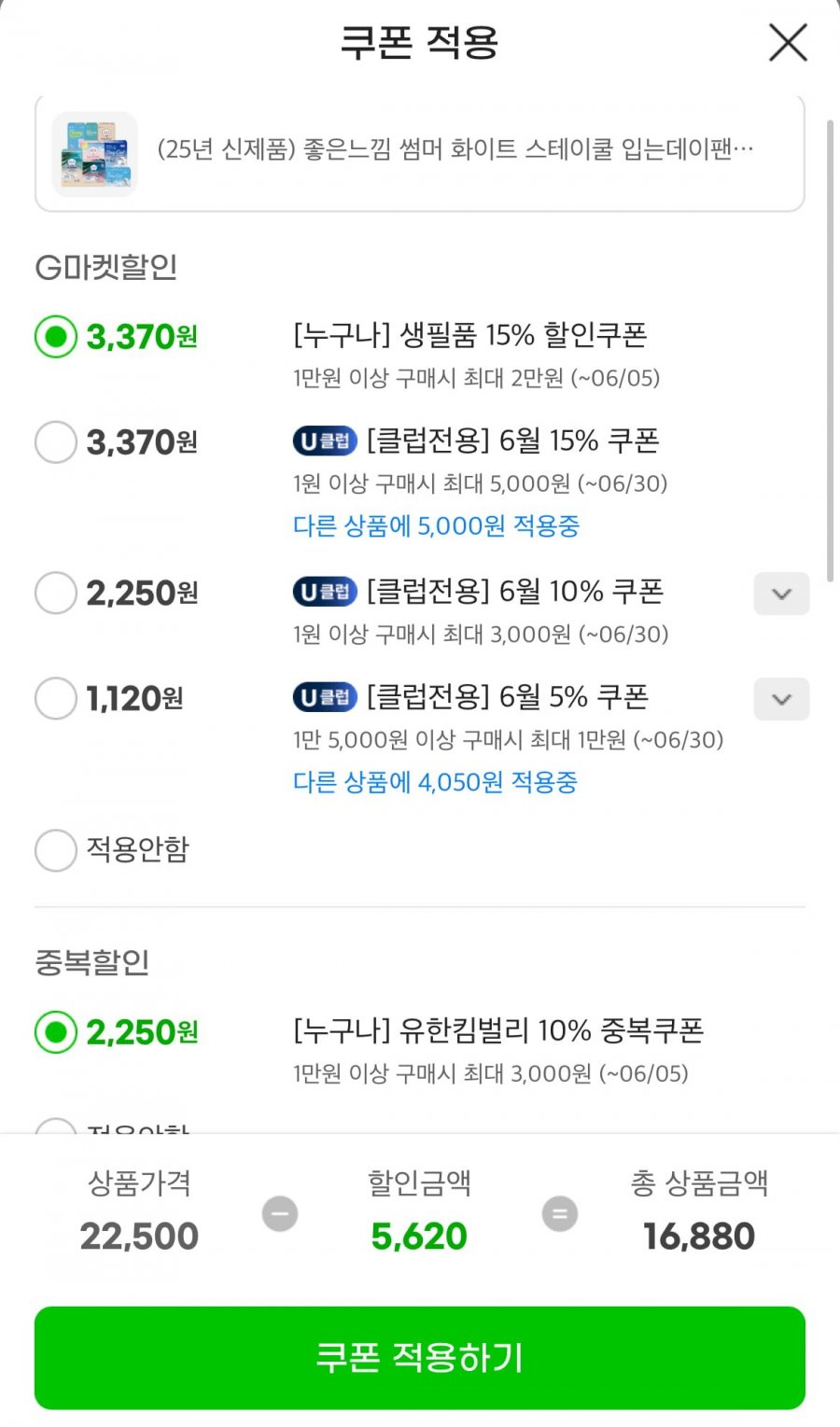Expand chevron next to 6월 5% 쿠폰
This screenshot has width=840, height=1427.
coord(781,699)
